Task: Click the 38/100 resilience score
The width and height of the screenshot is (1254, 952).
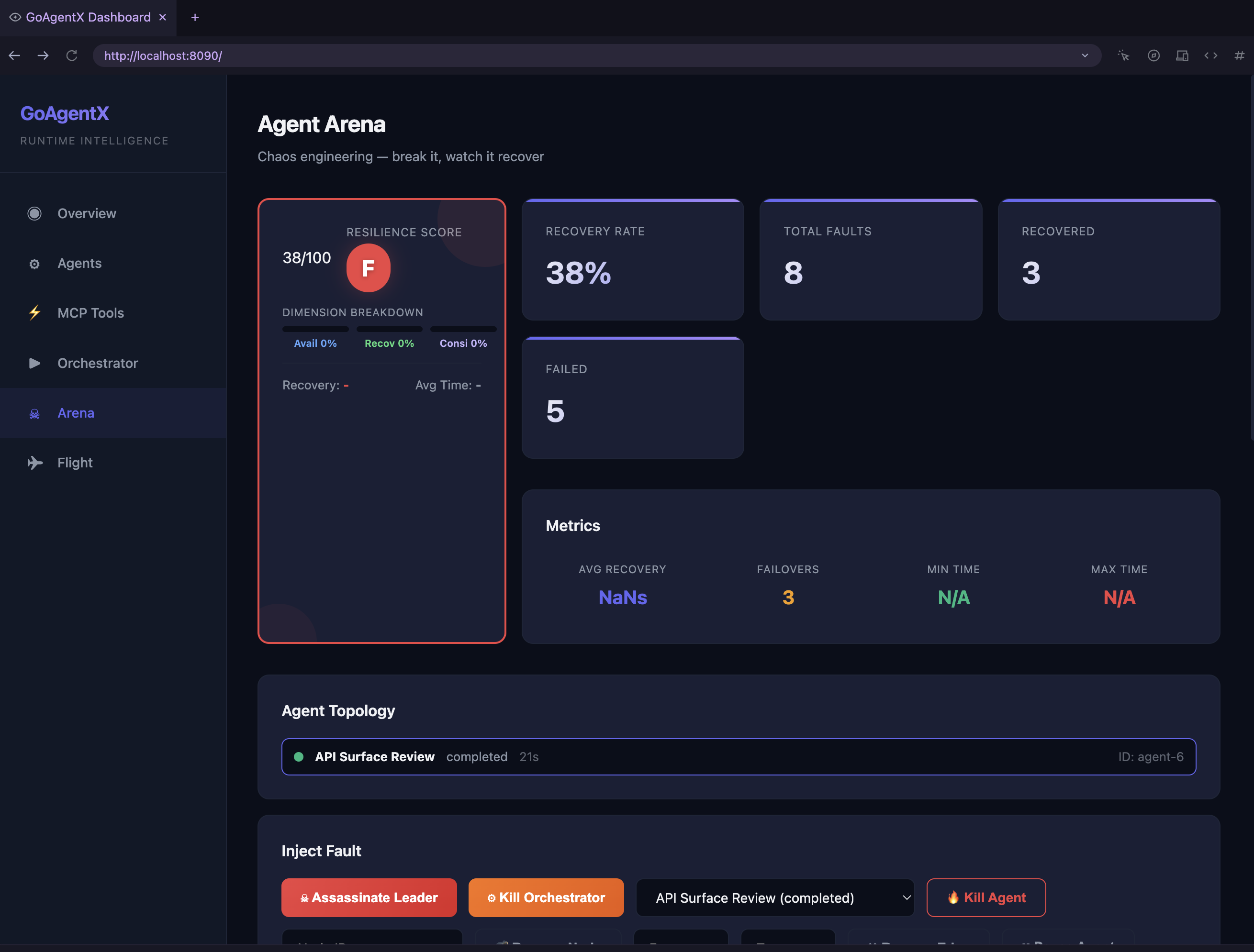Action: pyautogui.click(x=307, y=258)
